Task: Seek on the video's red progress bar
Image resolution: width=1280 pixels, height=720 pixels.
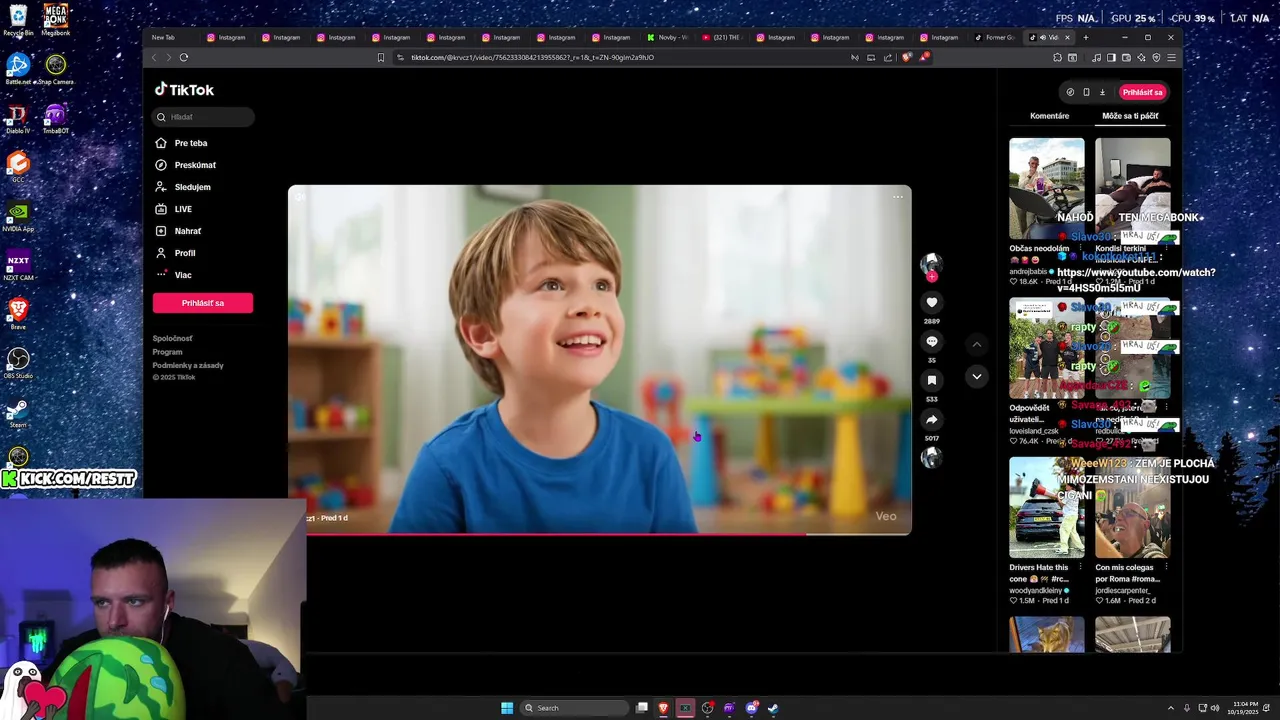Action: pos(599,534)
